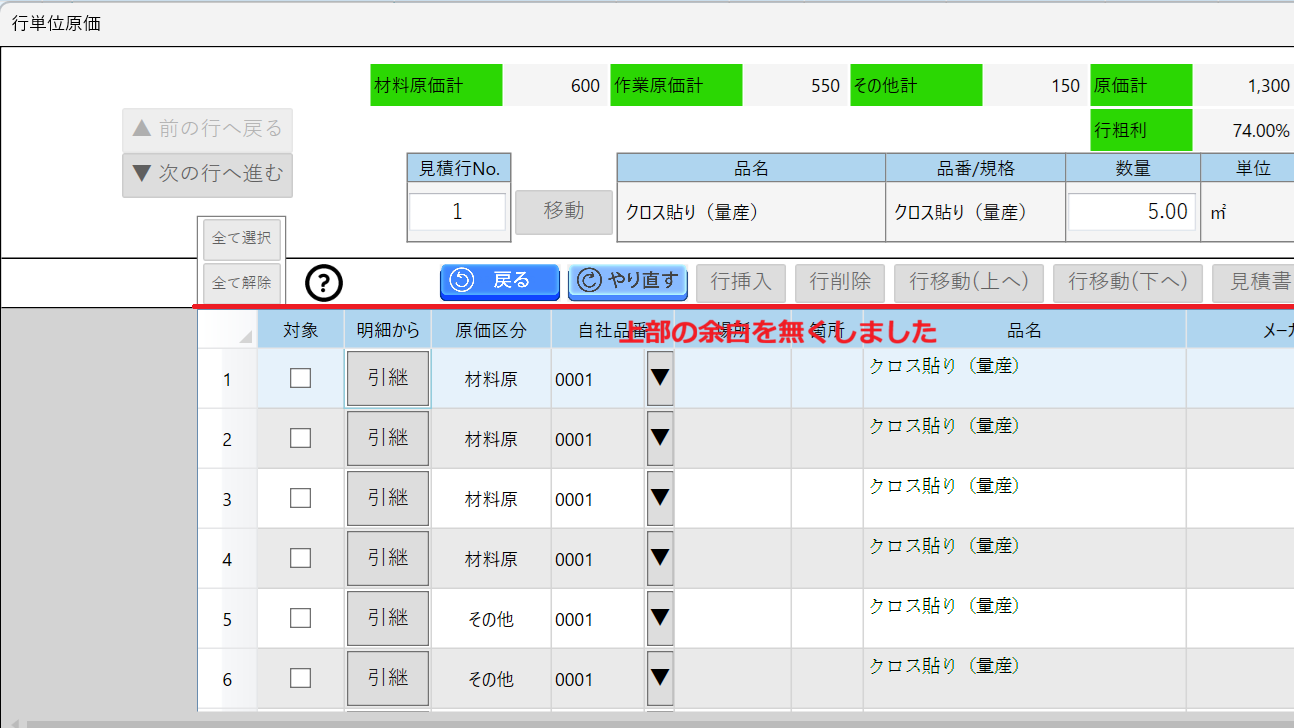Click the 見積行No. input field
The image size is (1294, 728).
pos(458,212)
